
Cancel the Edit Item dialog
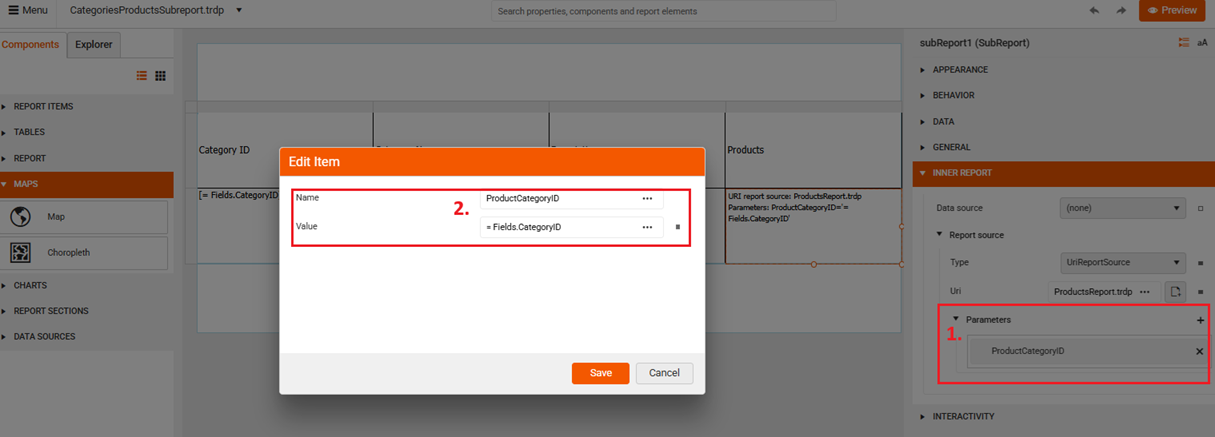[x=664, y=373]
